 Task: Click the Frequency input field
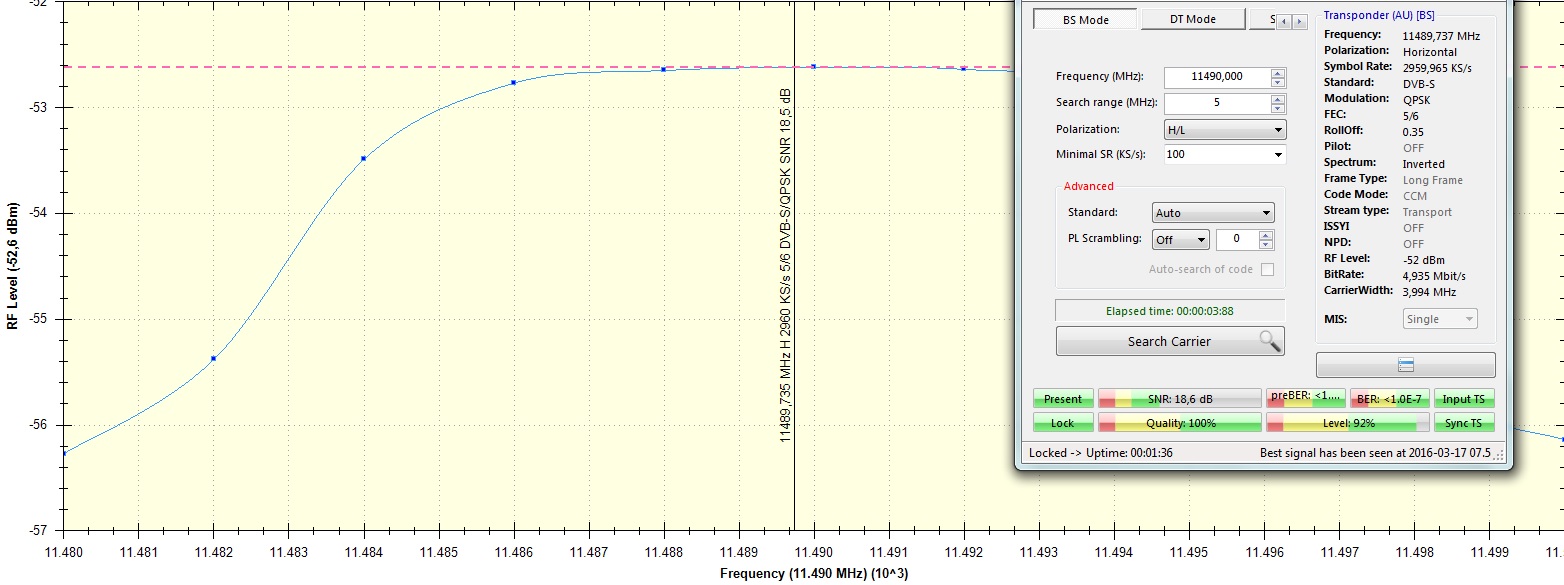point(1216,77)
